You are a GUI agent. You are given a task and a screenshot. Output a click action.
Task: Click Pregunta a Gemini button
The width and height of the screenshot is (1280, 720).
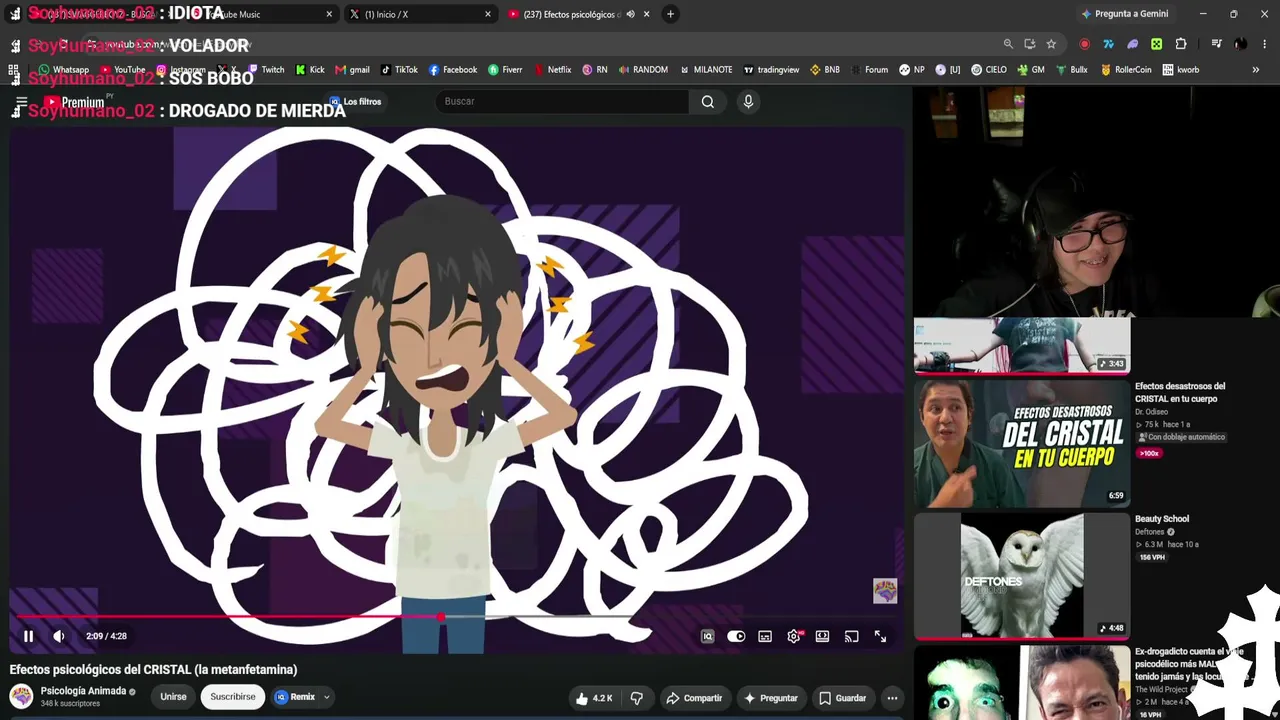click(1124, 14)
